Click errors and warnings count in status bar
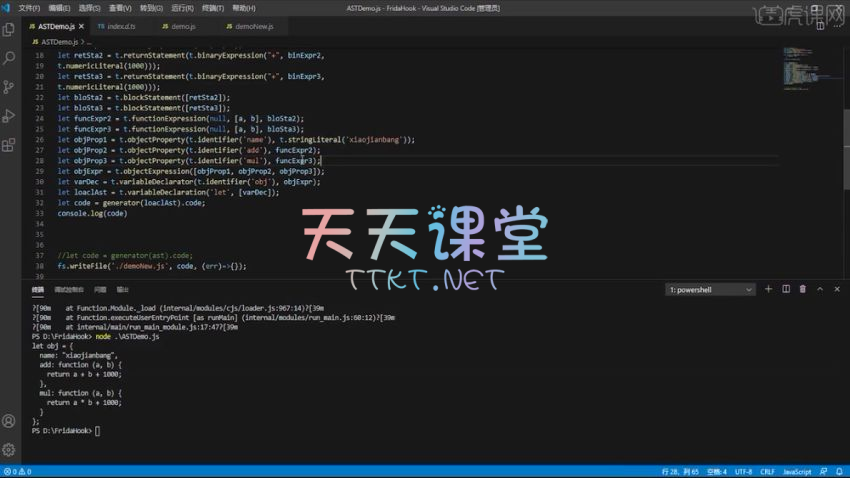The height and width of the screenshot is (478, 850). pyautogui.click(x=18, y=471)
